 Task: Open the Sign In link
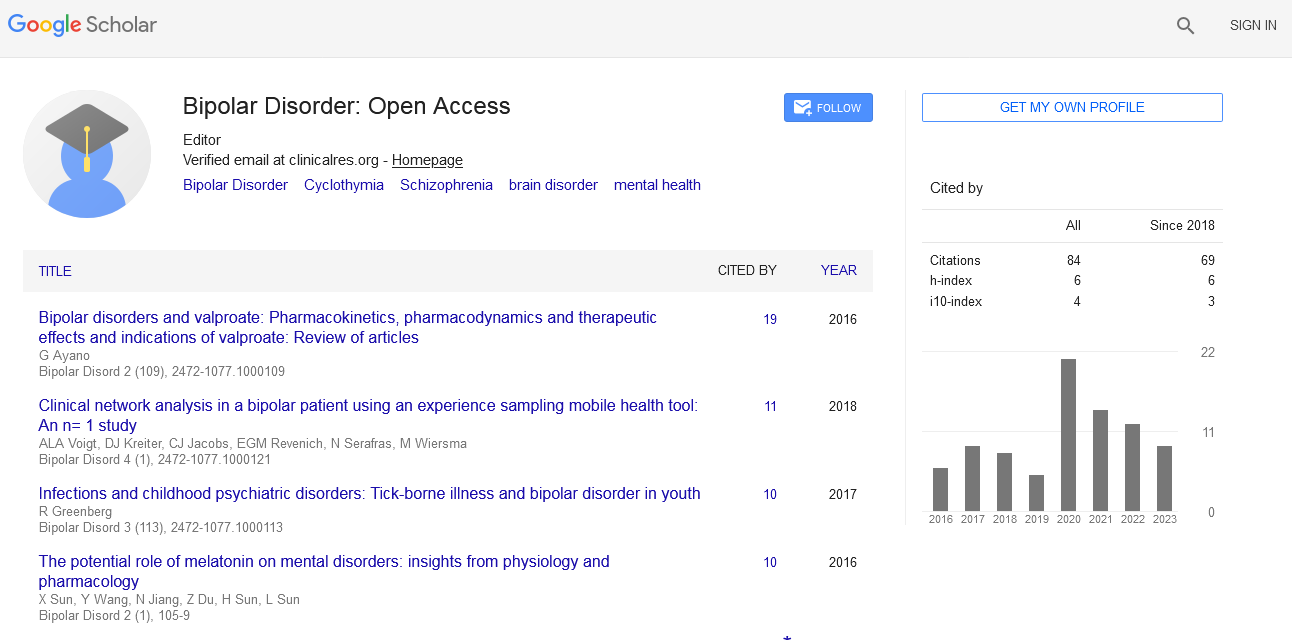[x=1252, y=26]
